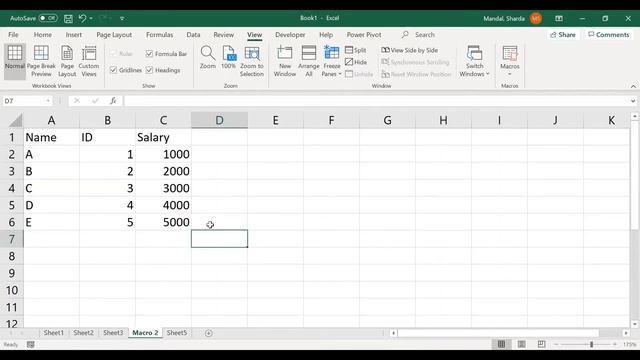
Task: Click the Ribbon Display Options icon
Action: (559, 18)
